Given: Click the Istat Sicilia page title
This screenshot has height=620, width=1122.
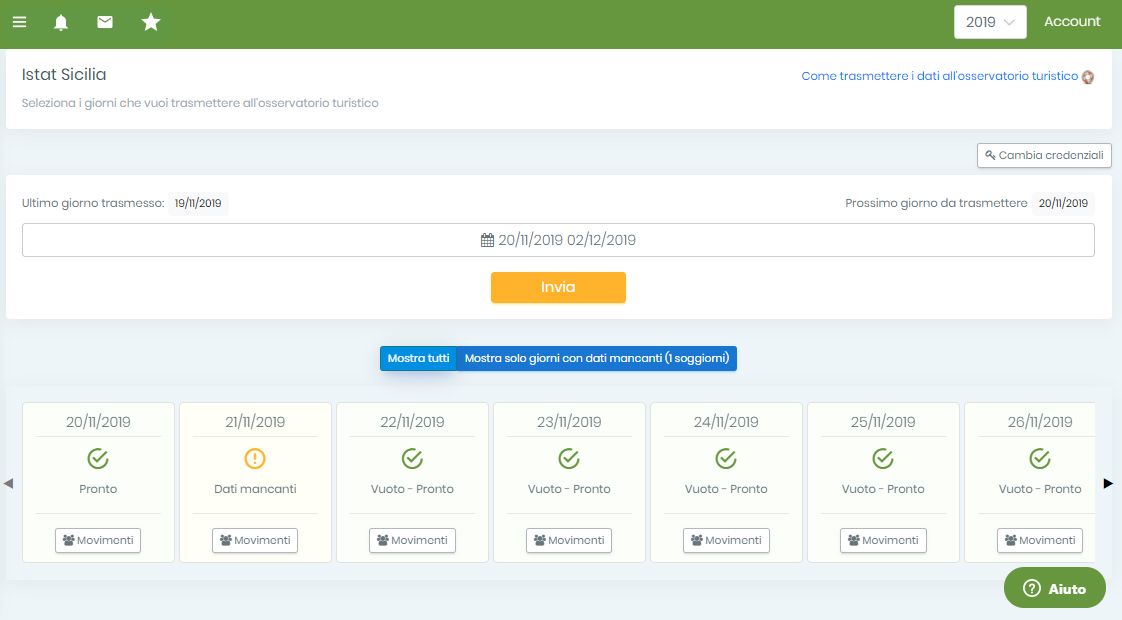Looking at the screenshot, I should point(64,74).
